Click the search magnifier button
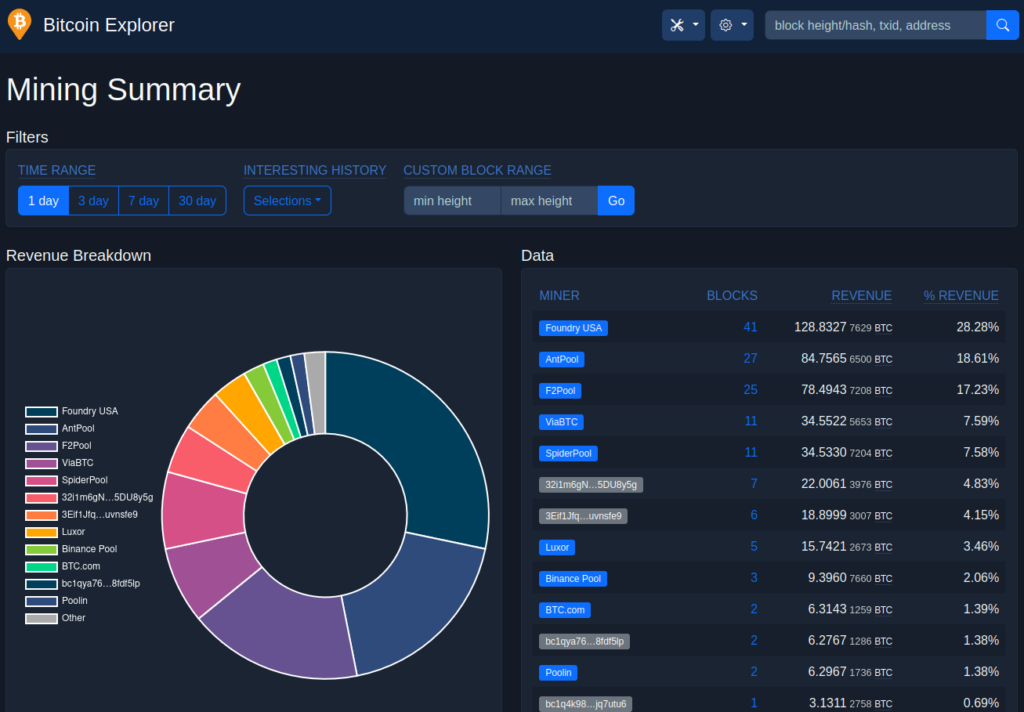This screenshot has height=712, width=1024. point(1002,25)
